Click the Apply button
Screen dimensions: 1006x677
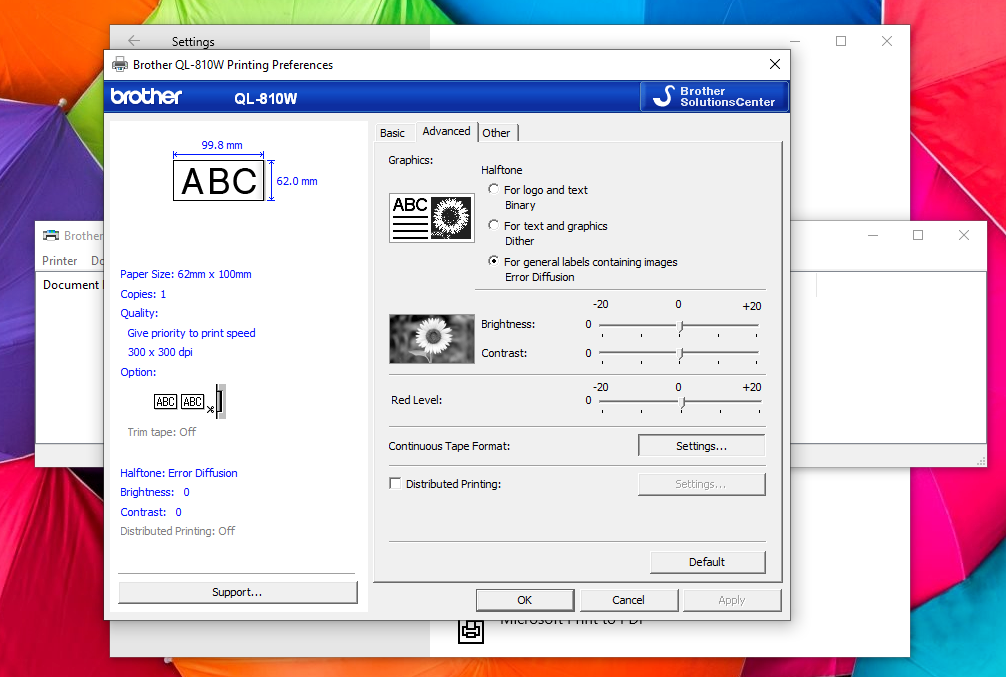(731, 599)
